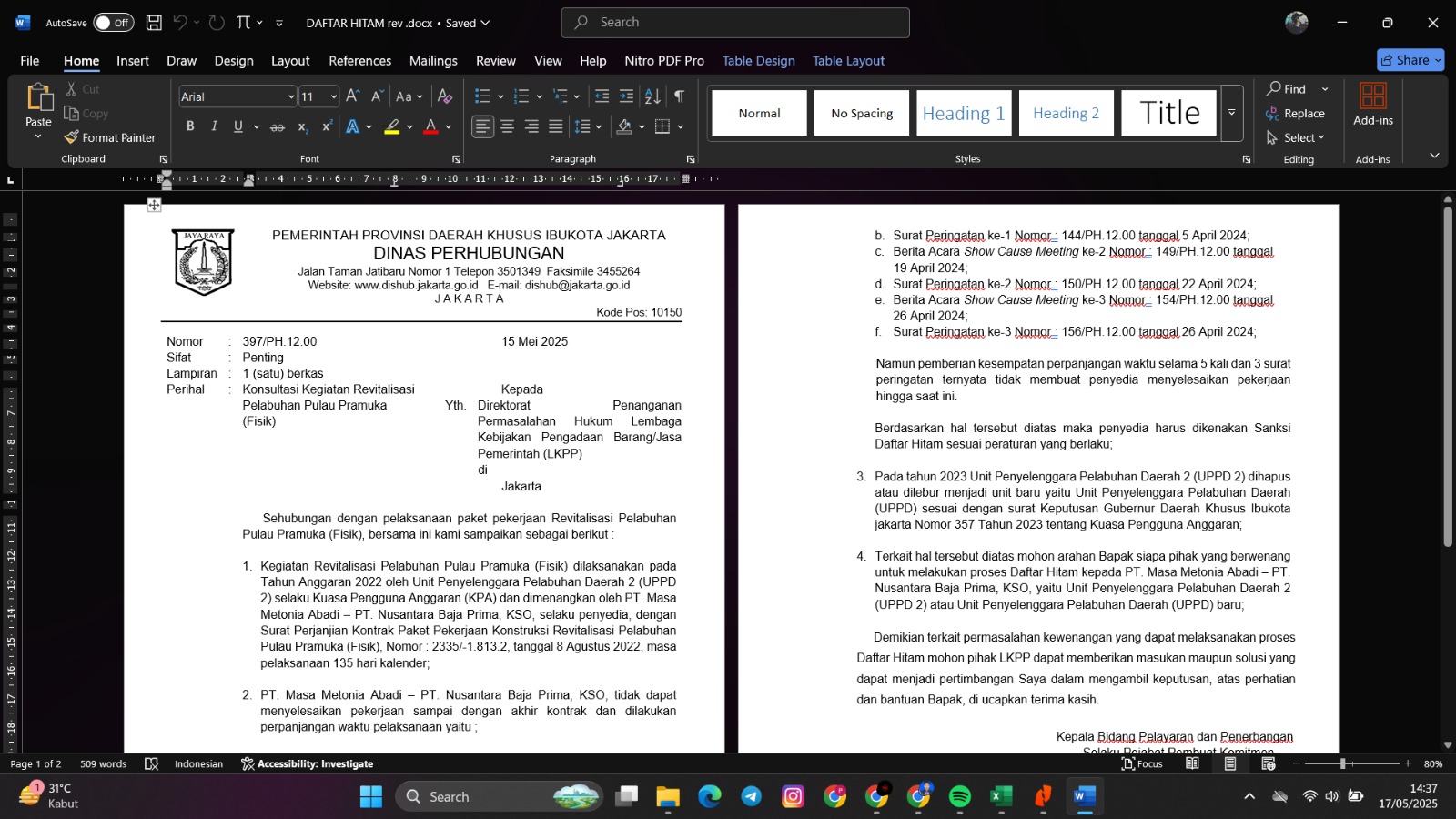
Task: Toggle Italic formatting
Action: point(214,126)
